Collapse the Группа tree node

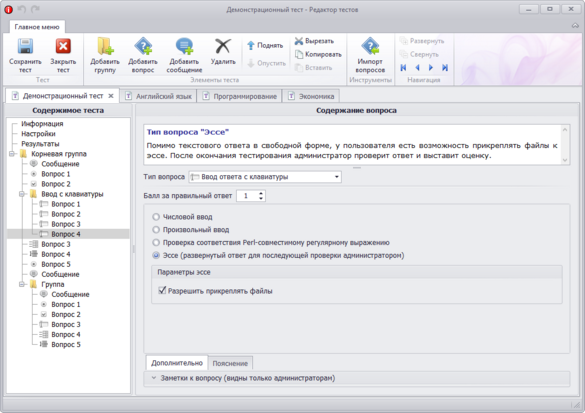[x=22, y=284]
